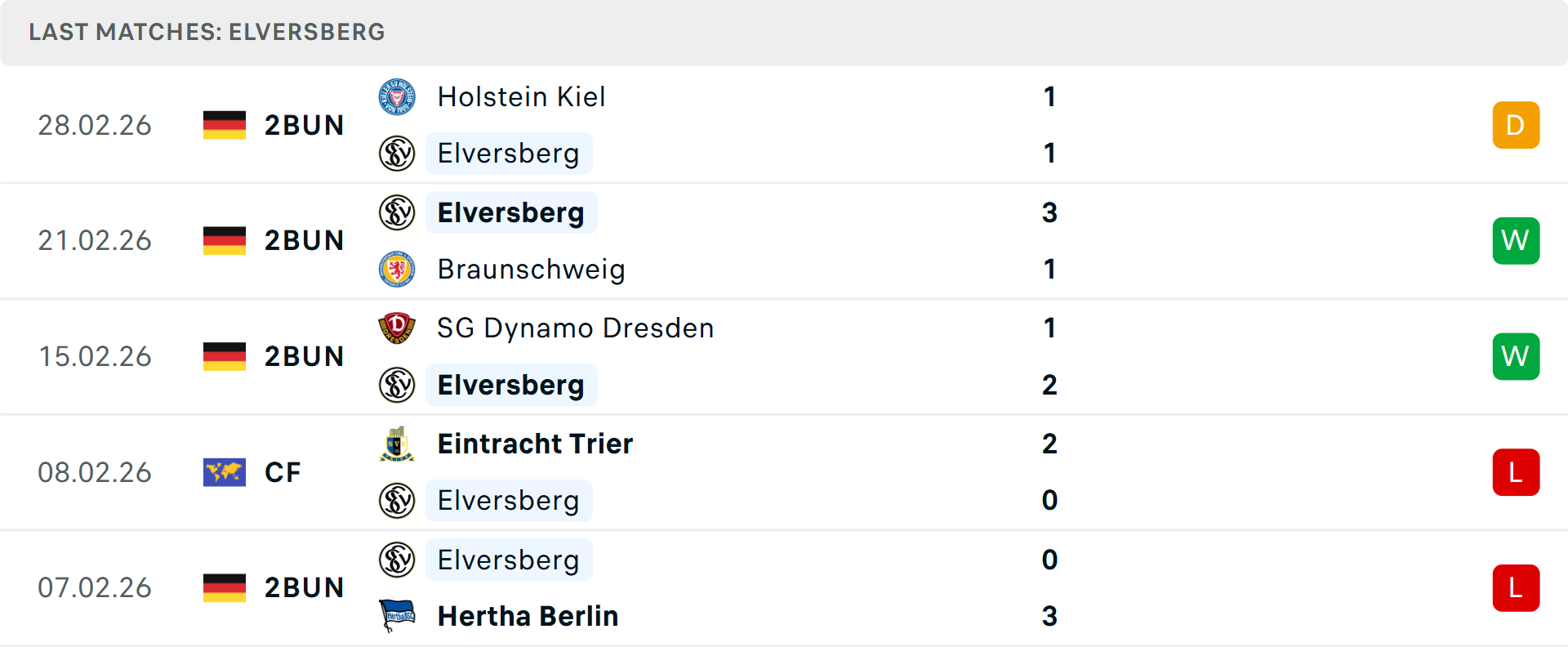Click the world map flag next to CF
Image resolution: width=1568 pixels, height=647 pixels.
coord(225,472)
